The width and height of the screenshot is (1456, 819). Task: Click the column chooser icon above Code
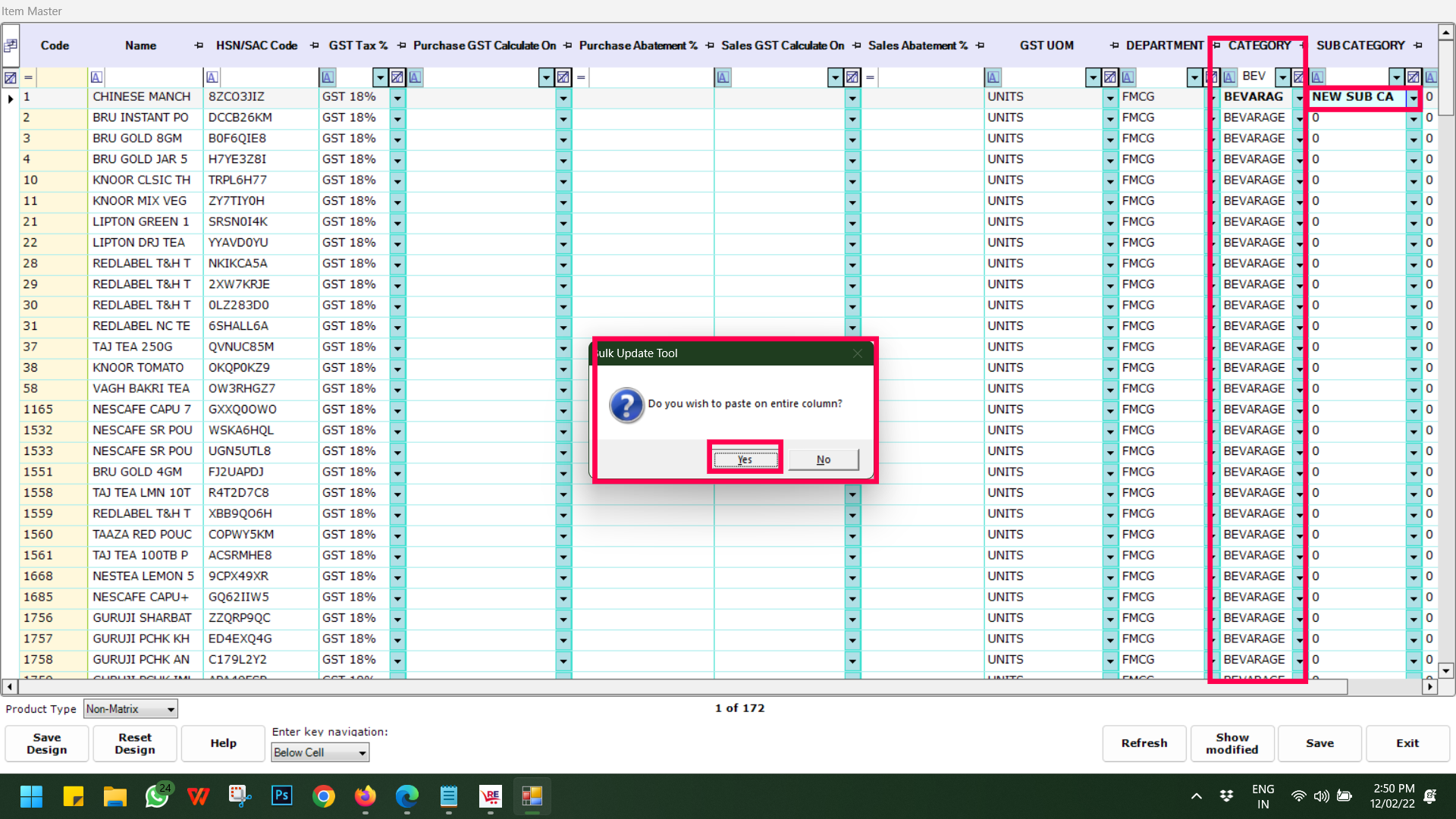click(11, 45)
